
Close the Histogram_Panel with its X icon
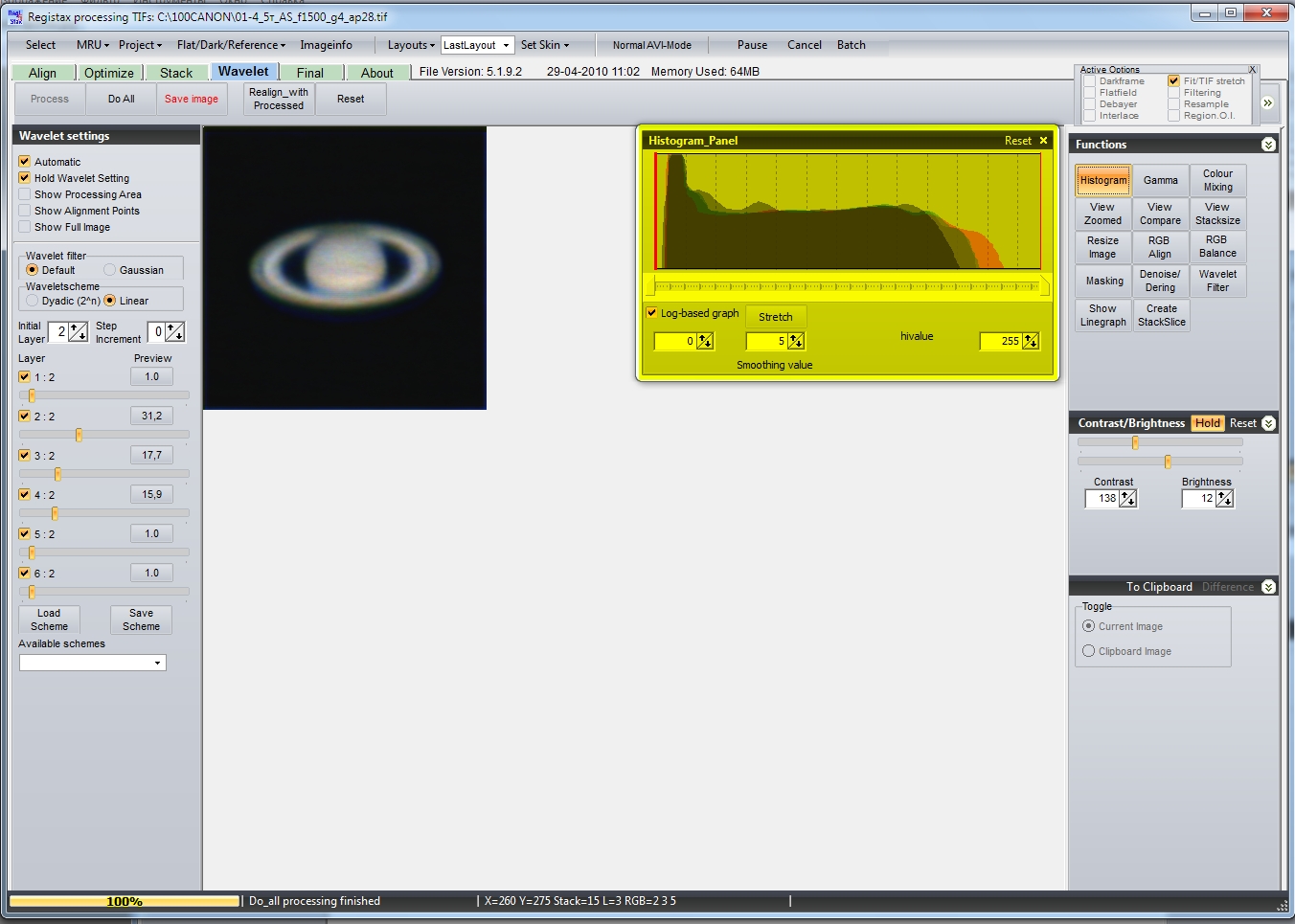click(1043, 141)
